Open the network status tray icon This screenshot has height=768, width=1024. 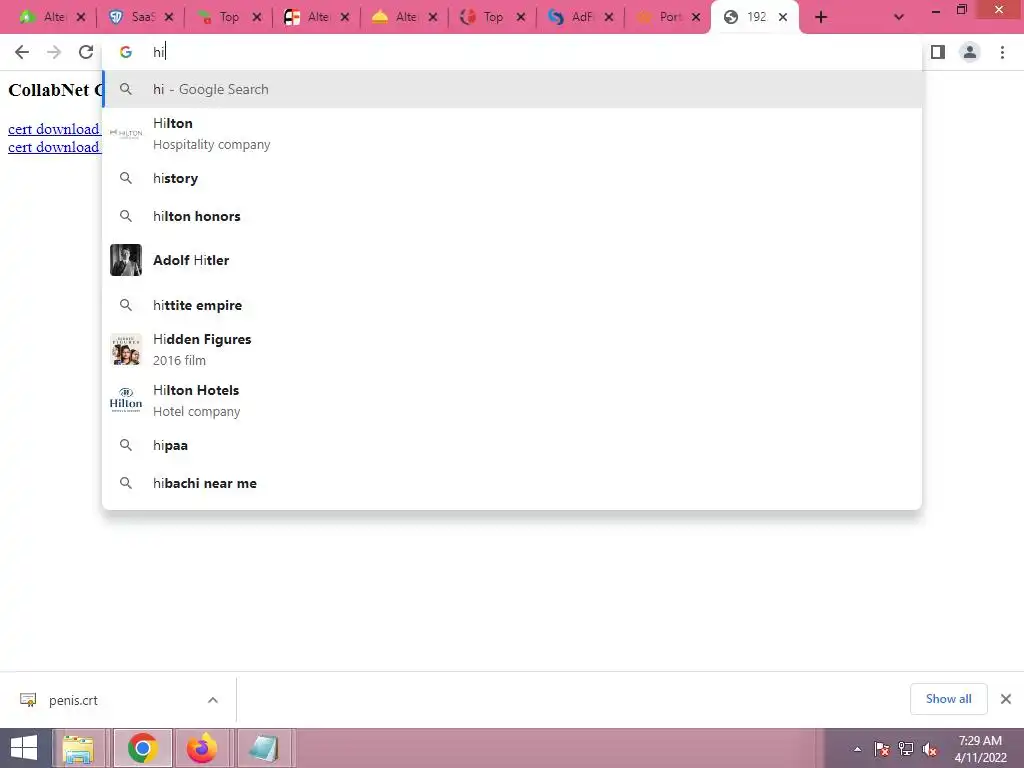point(906,749)
